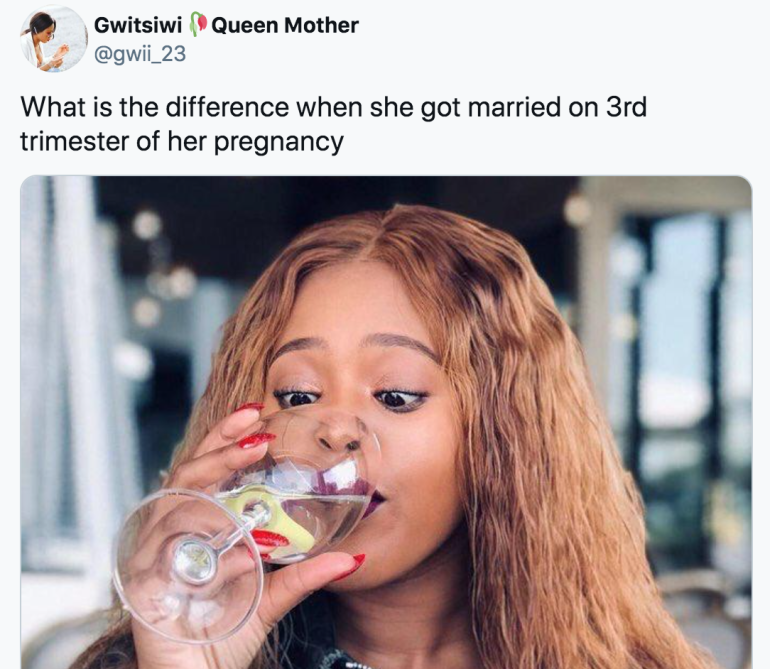Click the word 'pregnancy' in tweet
The height and width of the screenshot is (669, 770).
coord(279,143)
